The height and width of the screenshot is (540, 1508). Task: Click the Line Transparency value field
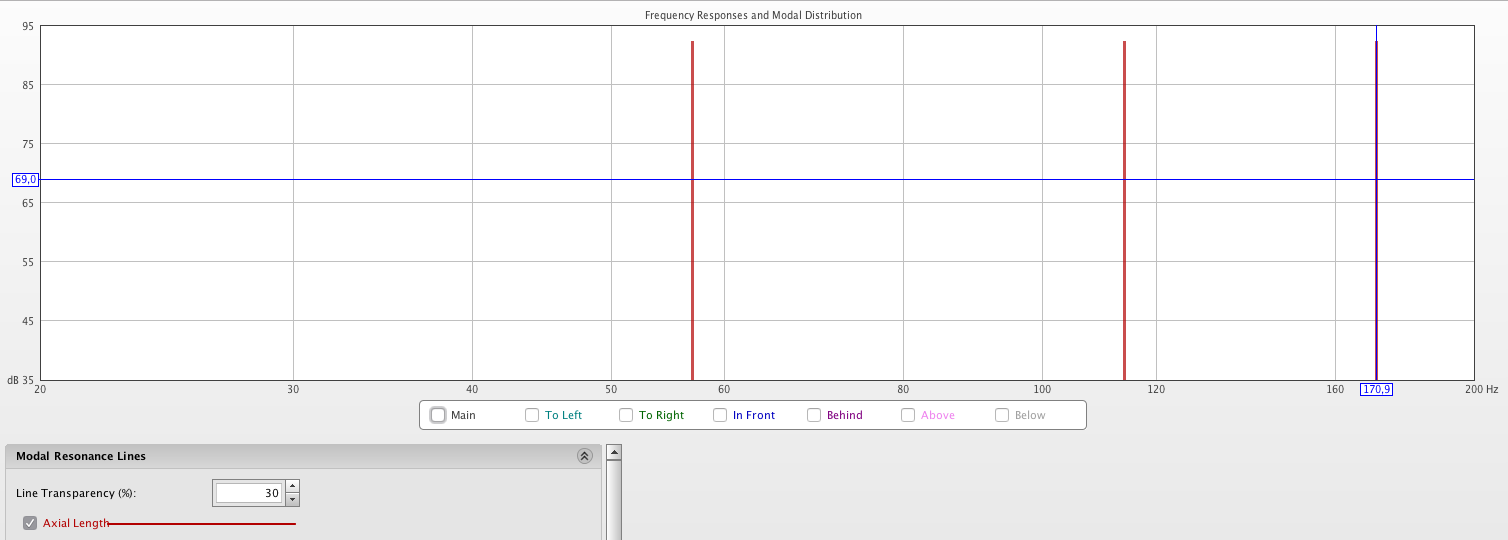click(x=248, y=493)
